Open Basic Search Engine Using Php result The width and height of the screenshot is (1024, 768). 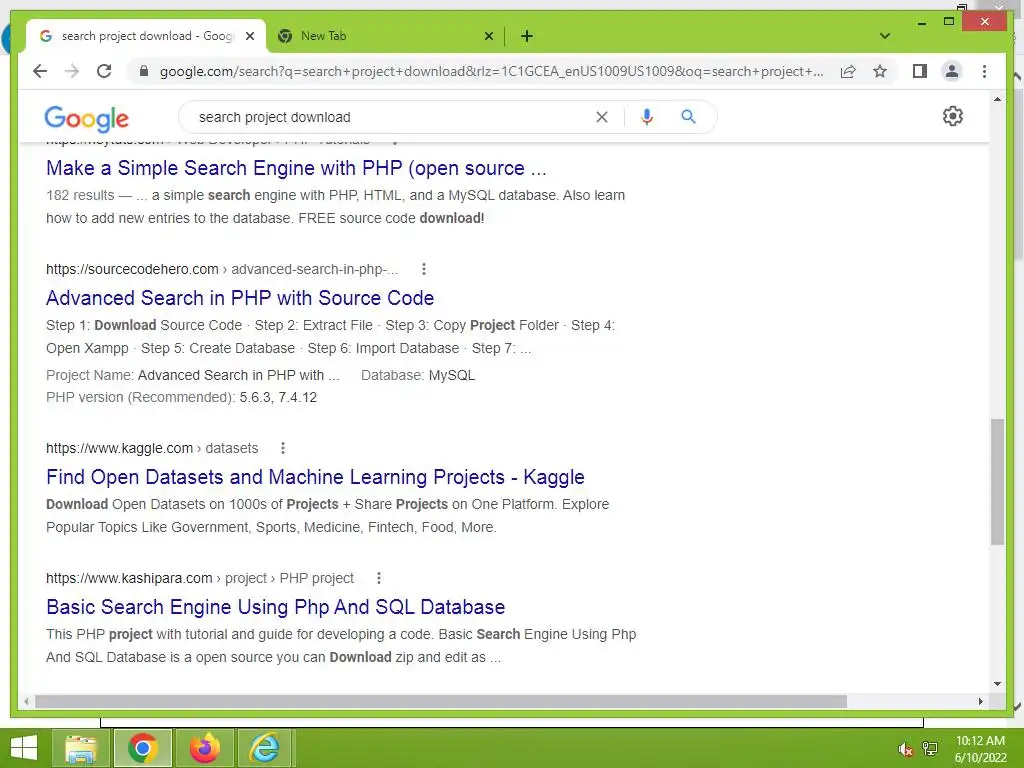point(275,607)
